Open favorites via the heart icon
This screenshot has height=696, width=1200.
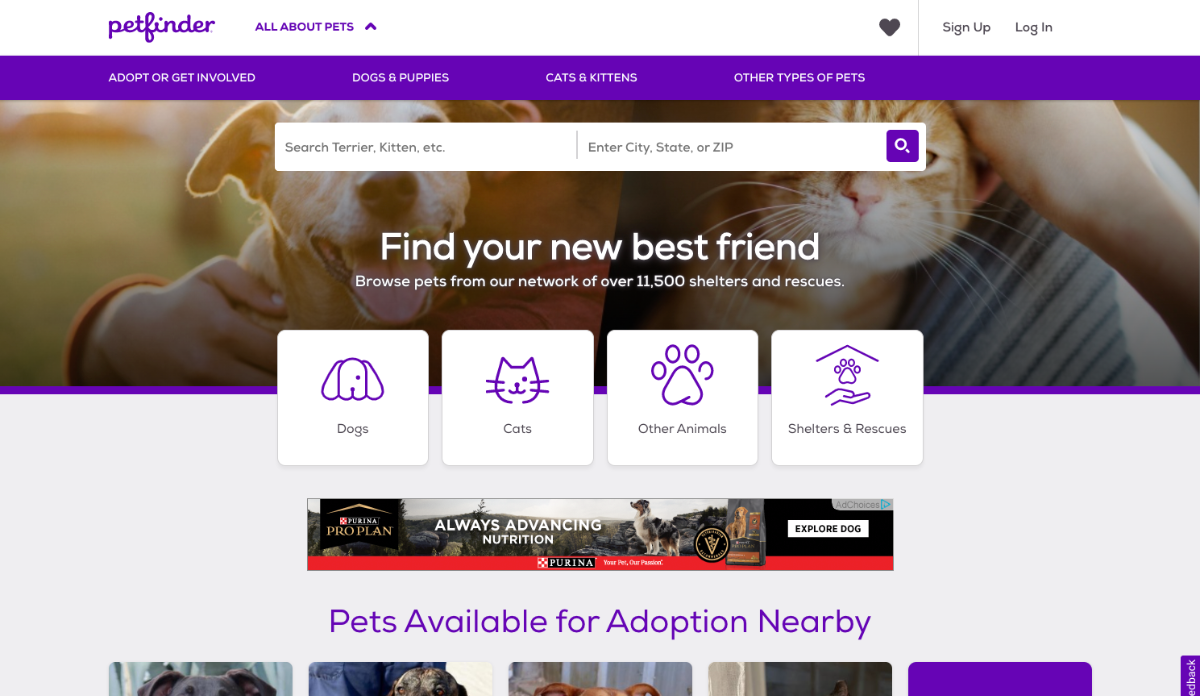(x=889, y=28)
